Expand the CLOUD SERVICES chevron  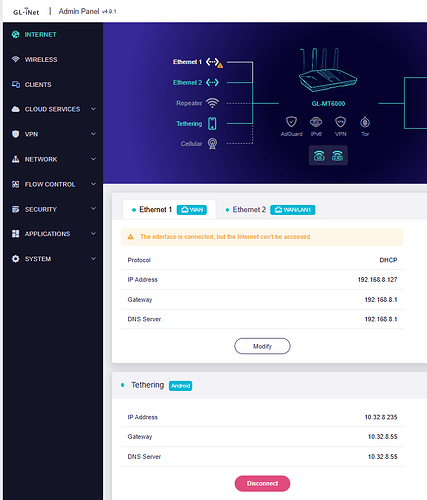pyautogui.click(x=93, y=109)
